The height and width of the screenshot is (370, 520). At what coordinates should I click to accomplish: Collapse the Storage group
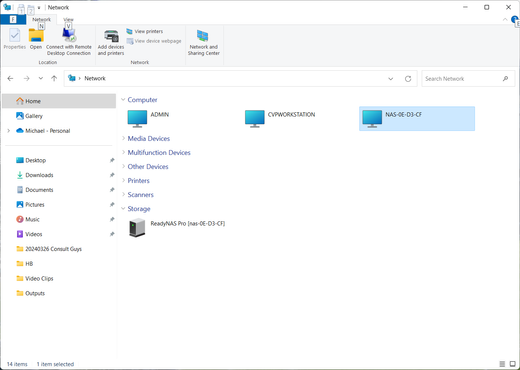coord(123,209)
